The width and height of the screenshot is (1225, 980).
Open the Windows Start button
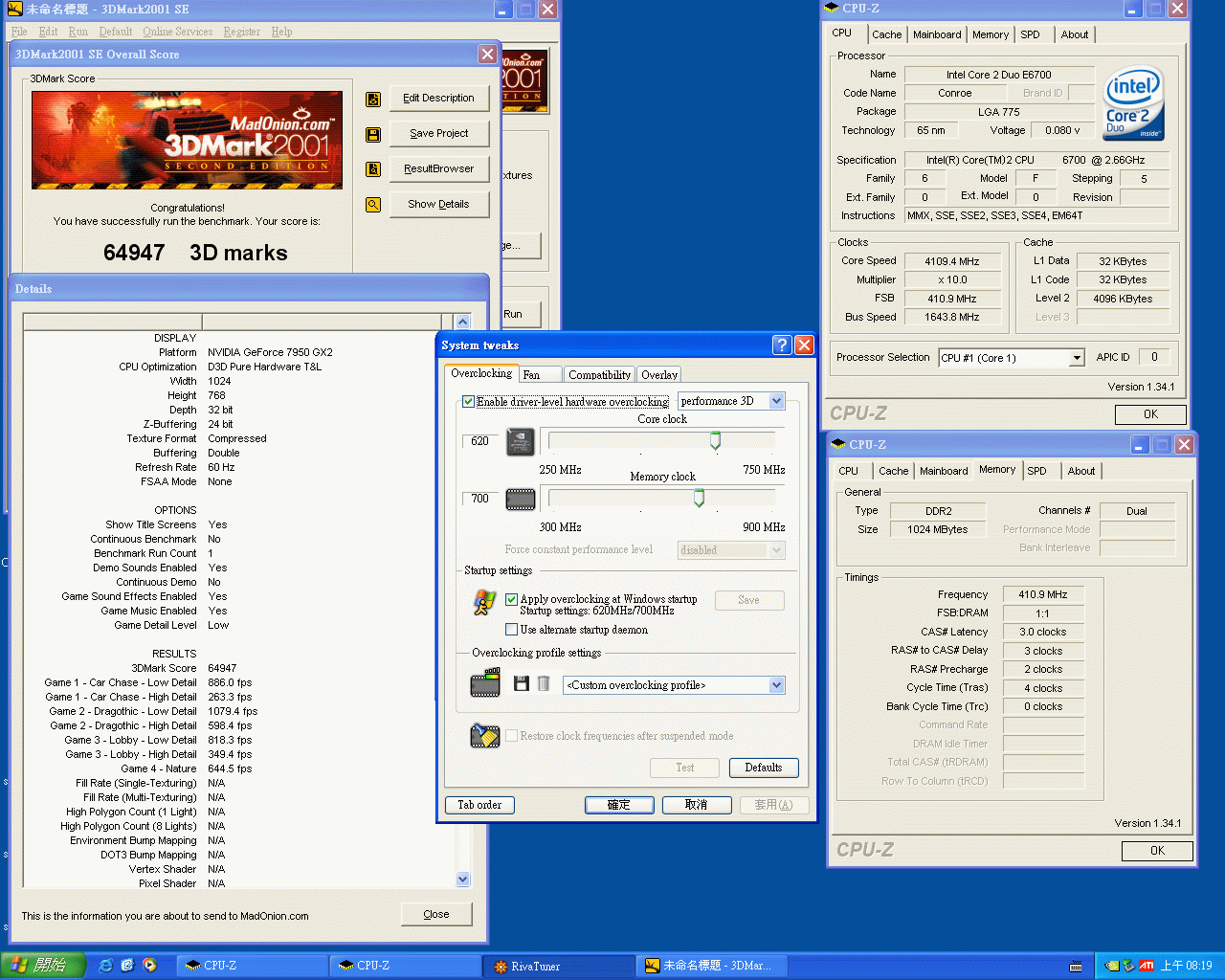(44, 966)
